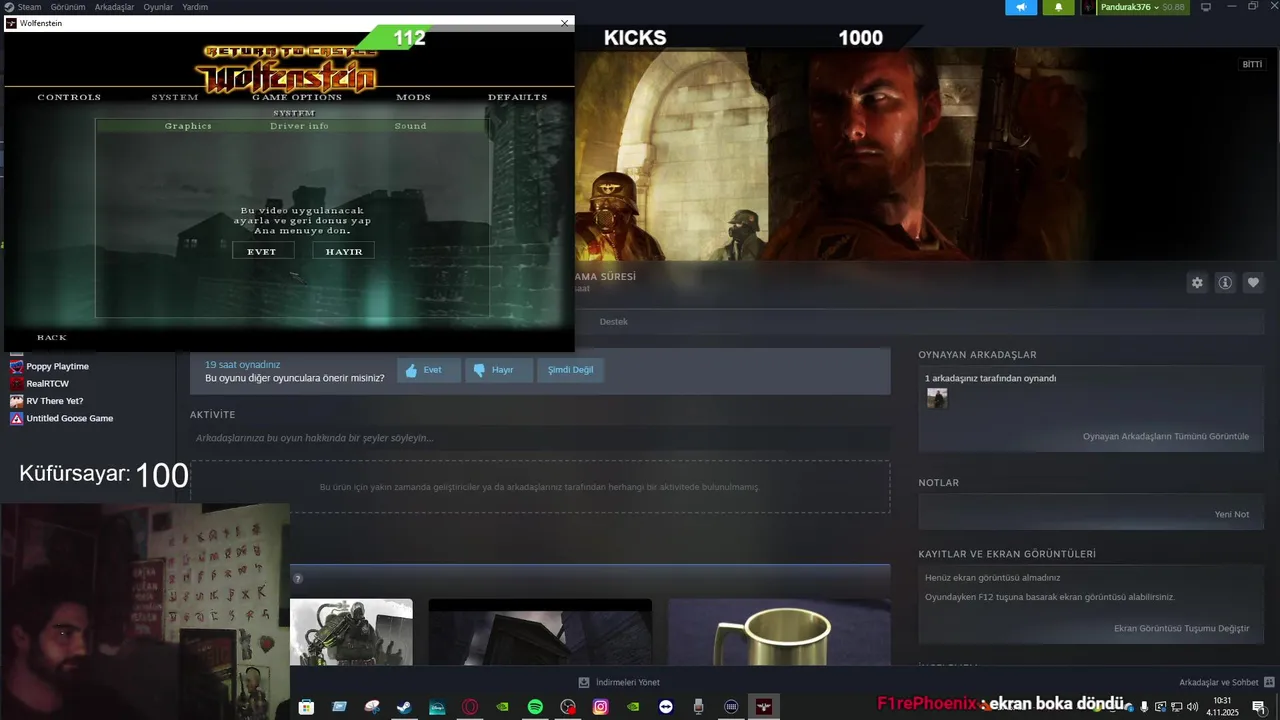Click the Pandurak376 profile avatar
The width and height of the screenshot is (1280, 720).
click(1089, 7)
